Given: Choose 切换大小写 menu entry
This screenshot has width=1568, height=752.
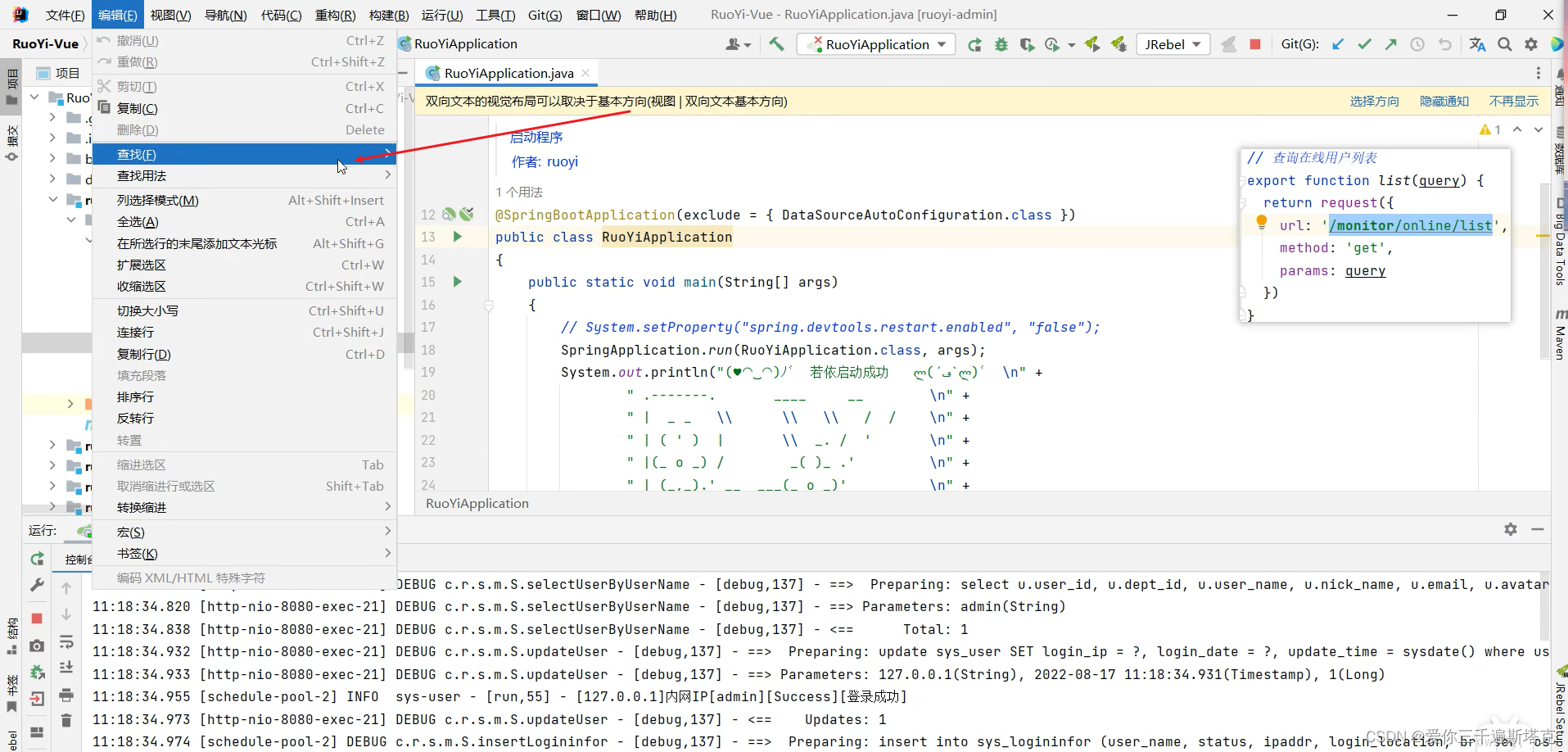Looking at the screenshot, I should click(245, 310).
